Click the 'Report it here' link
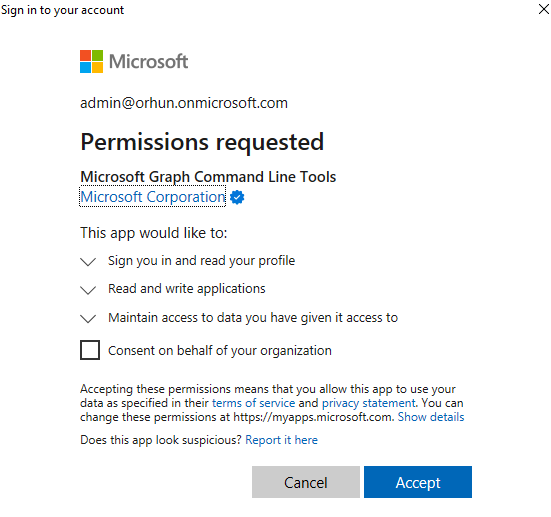Viewport: 551px width, 517px height. 281,440
